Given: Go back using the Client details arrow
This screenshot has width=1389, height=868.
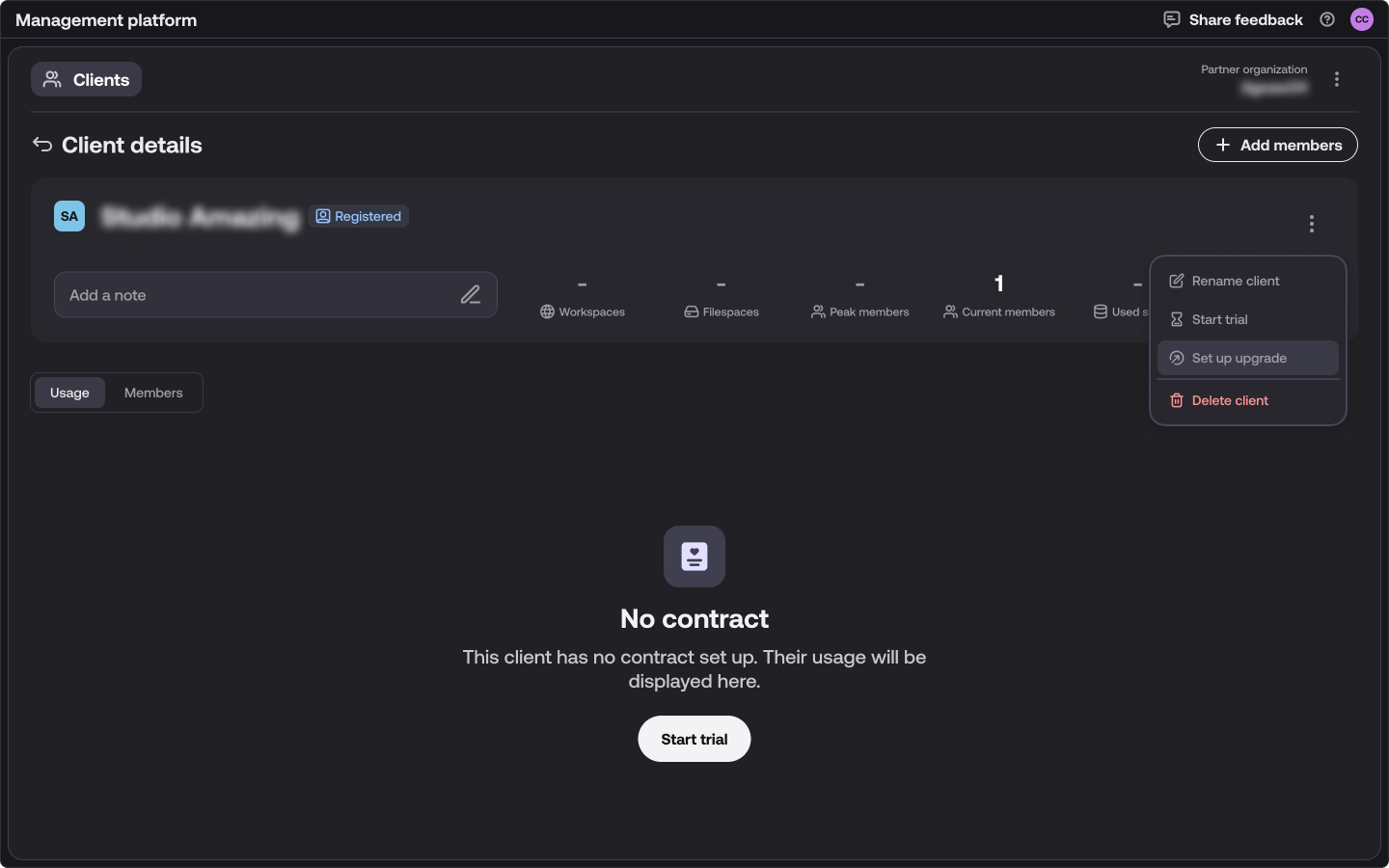Looking at the screenshot, I should coord(42,145).
